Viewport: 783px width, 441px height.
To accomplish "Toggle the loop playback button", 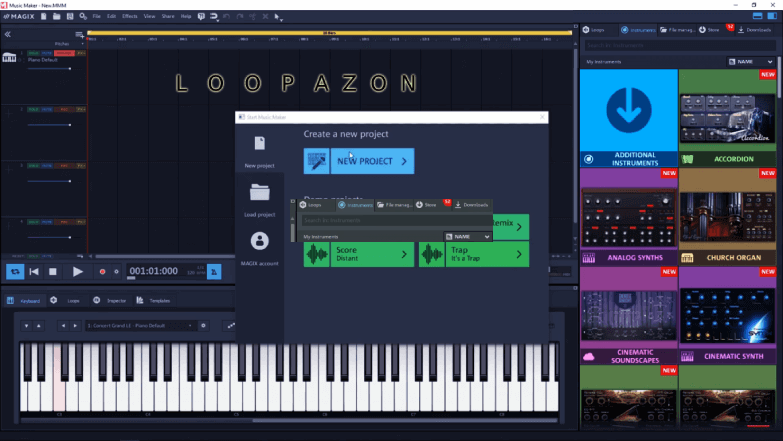I will [15, 272].
